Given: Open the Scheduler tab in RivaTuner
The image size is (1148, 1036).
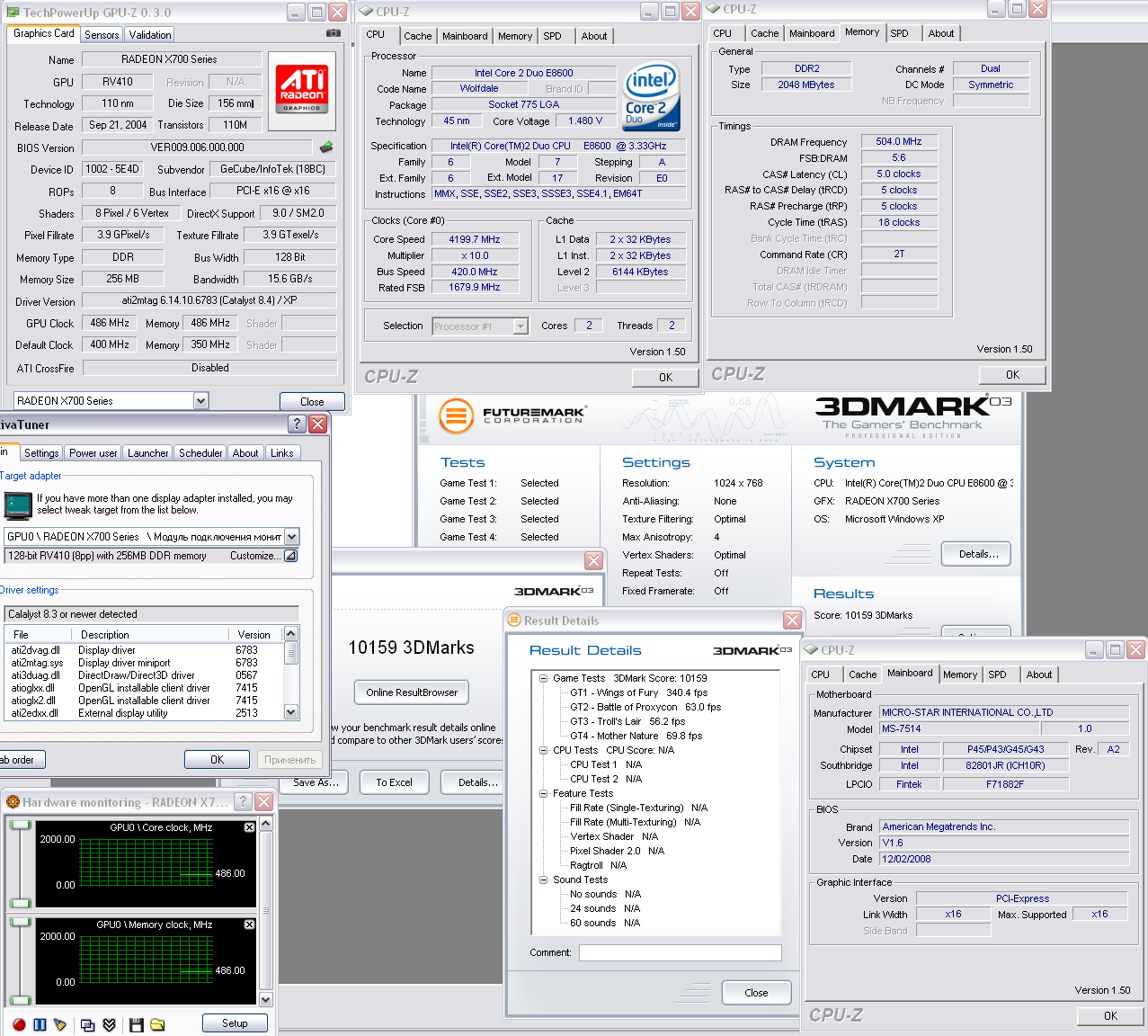Looking at the screenshot, I should [x=200, y=453].
